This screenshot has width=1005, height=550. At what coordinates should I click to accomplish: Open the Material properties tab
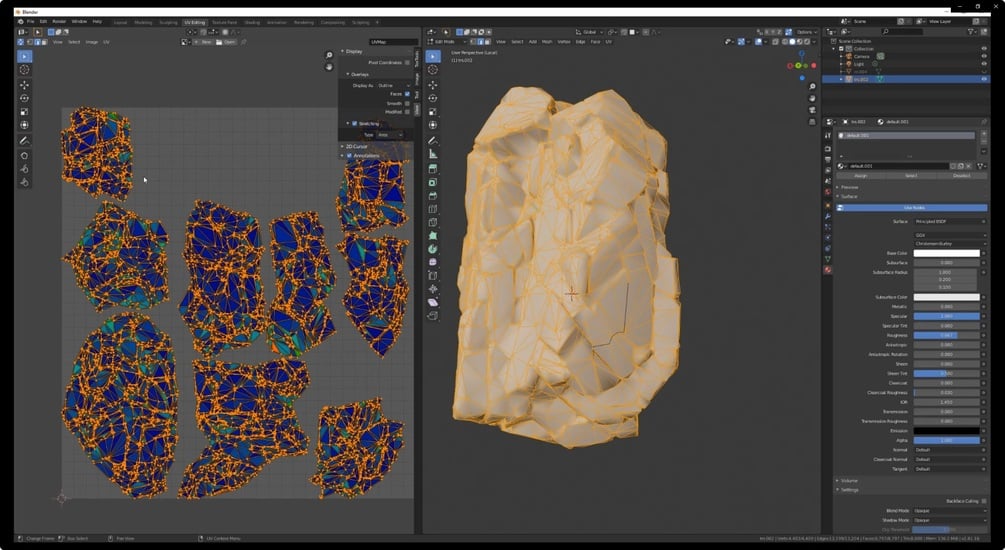pyautogui.click(x=828, y=270)
